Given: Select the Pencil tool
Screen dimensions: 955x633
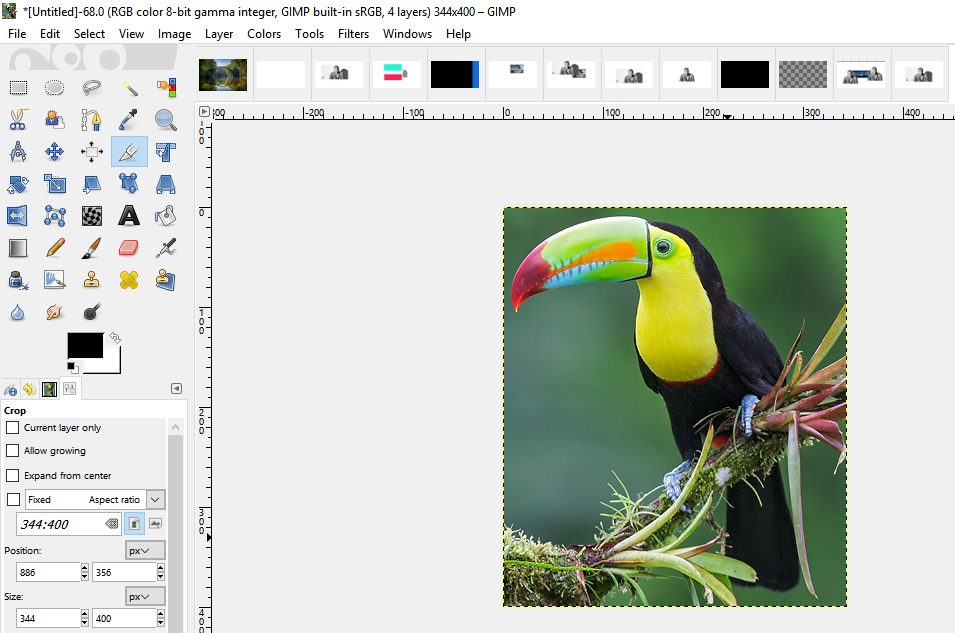Looking at the screenshot, I should pos(55,247).
